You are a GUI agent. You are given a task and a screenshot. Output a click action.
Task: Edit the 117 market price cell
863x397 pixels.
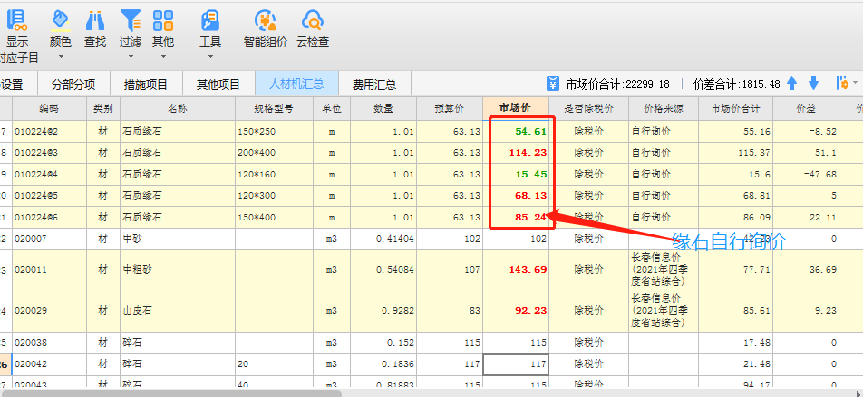click(x=516, y=365)
